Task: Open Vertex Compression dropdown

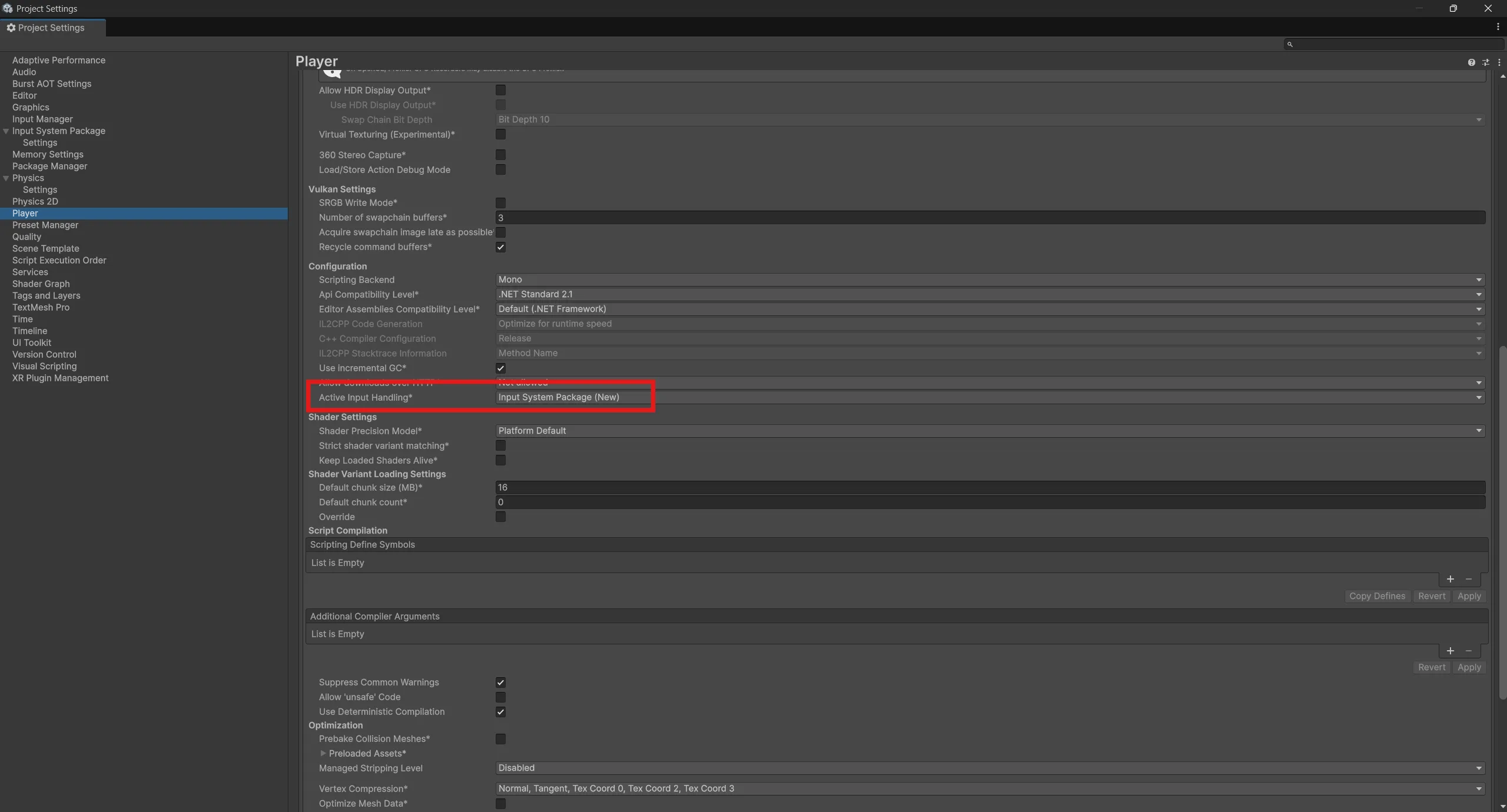Action: (990, 788)
